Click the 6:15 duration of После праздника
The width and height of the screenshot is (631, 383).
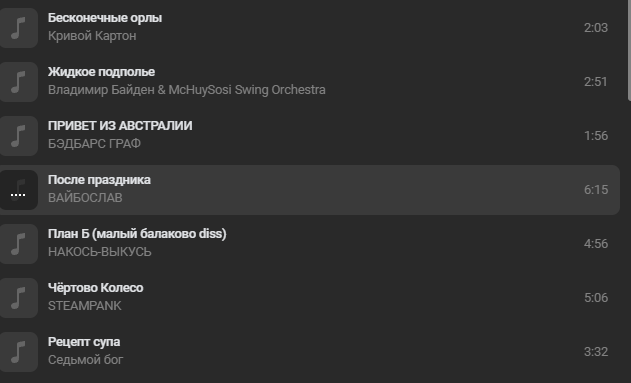click(x=596, y=189)
